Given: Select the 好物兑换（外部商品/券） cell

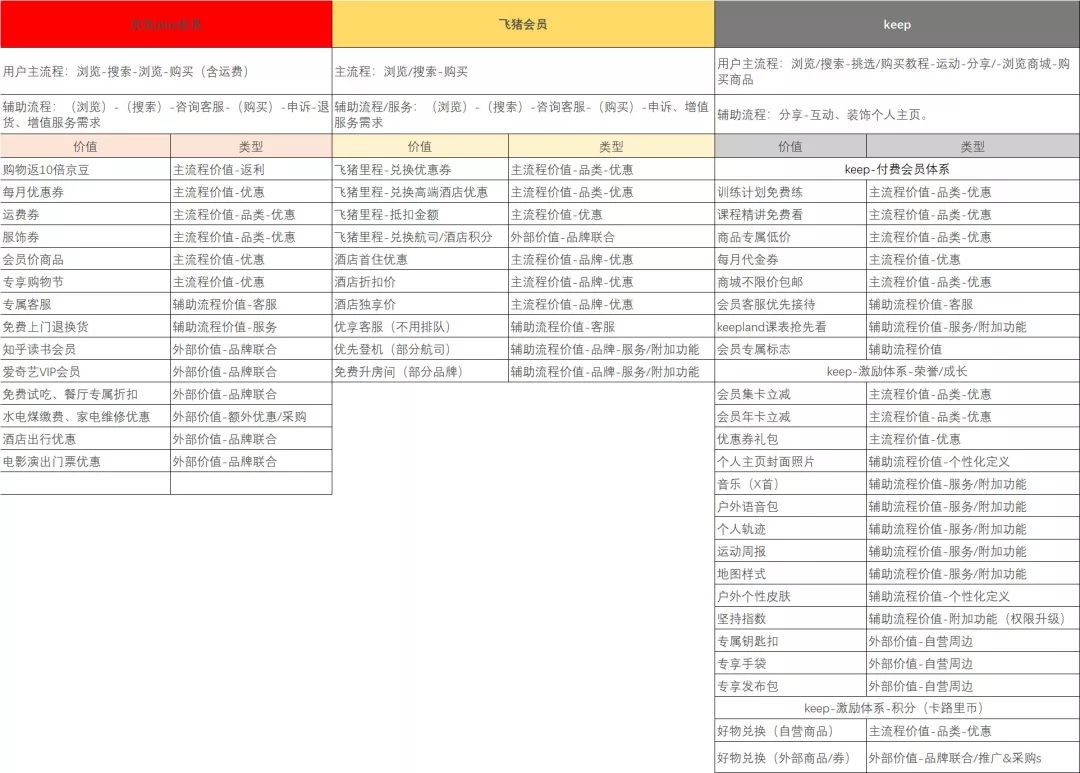Looking at the screenshot, I should tap(791, 758).
